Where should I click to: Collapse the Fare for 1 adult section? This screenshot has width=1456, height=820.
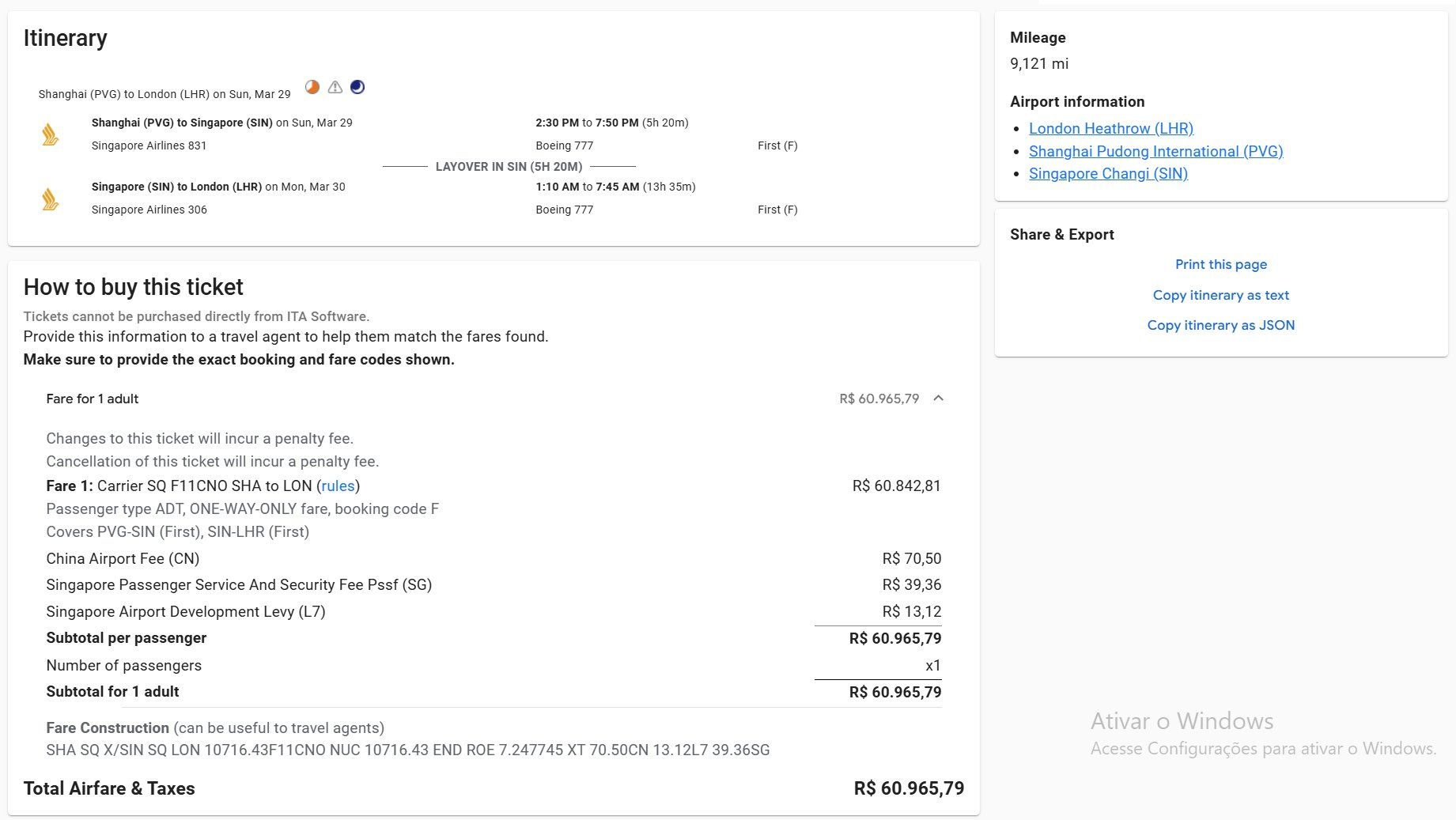click(x=939, y=399)
